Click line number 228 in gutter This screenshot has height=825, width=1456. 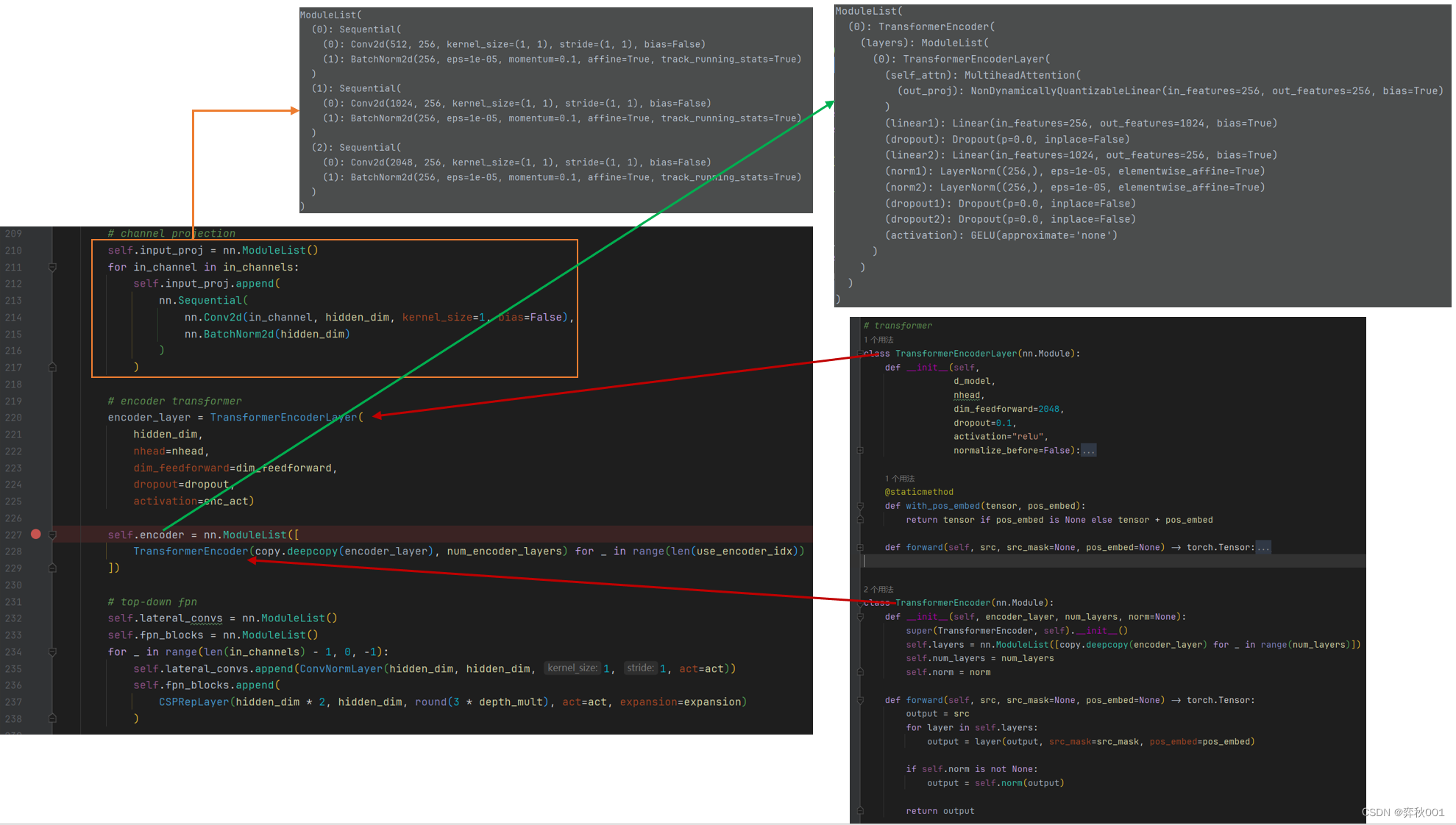click(13, 551)
